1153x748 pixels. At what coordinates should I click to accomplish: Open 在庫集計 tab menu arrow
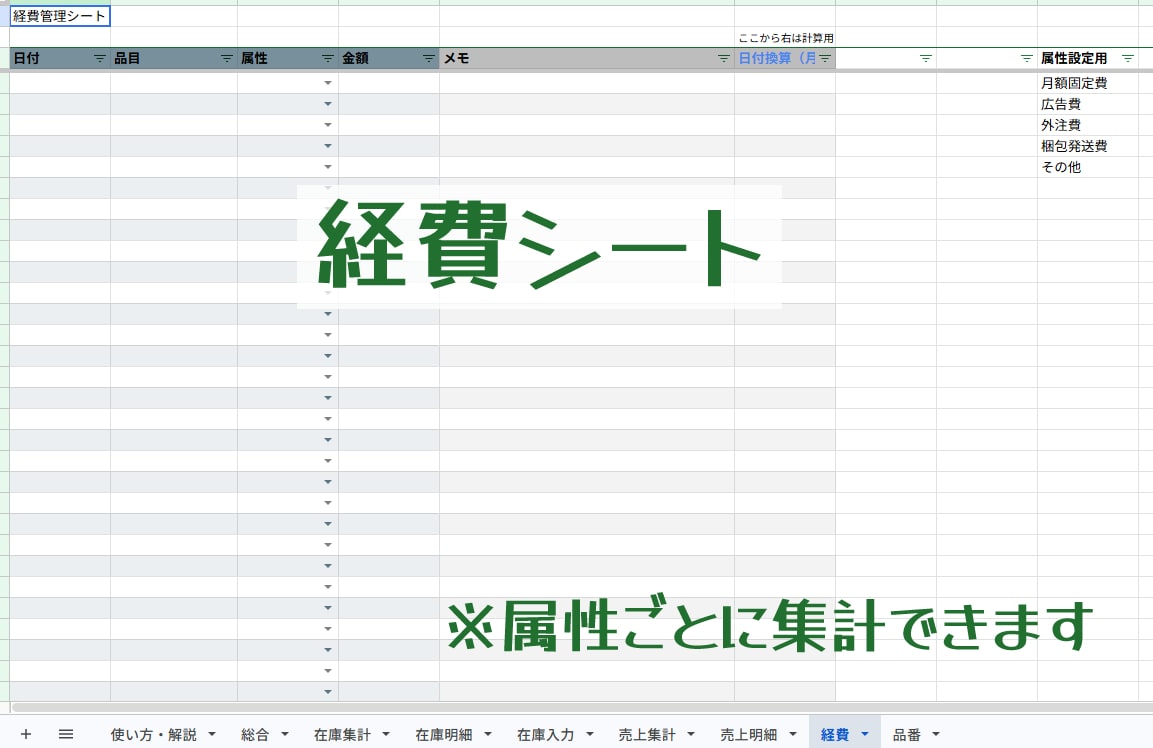[386, 734]
